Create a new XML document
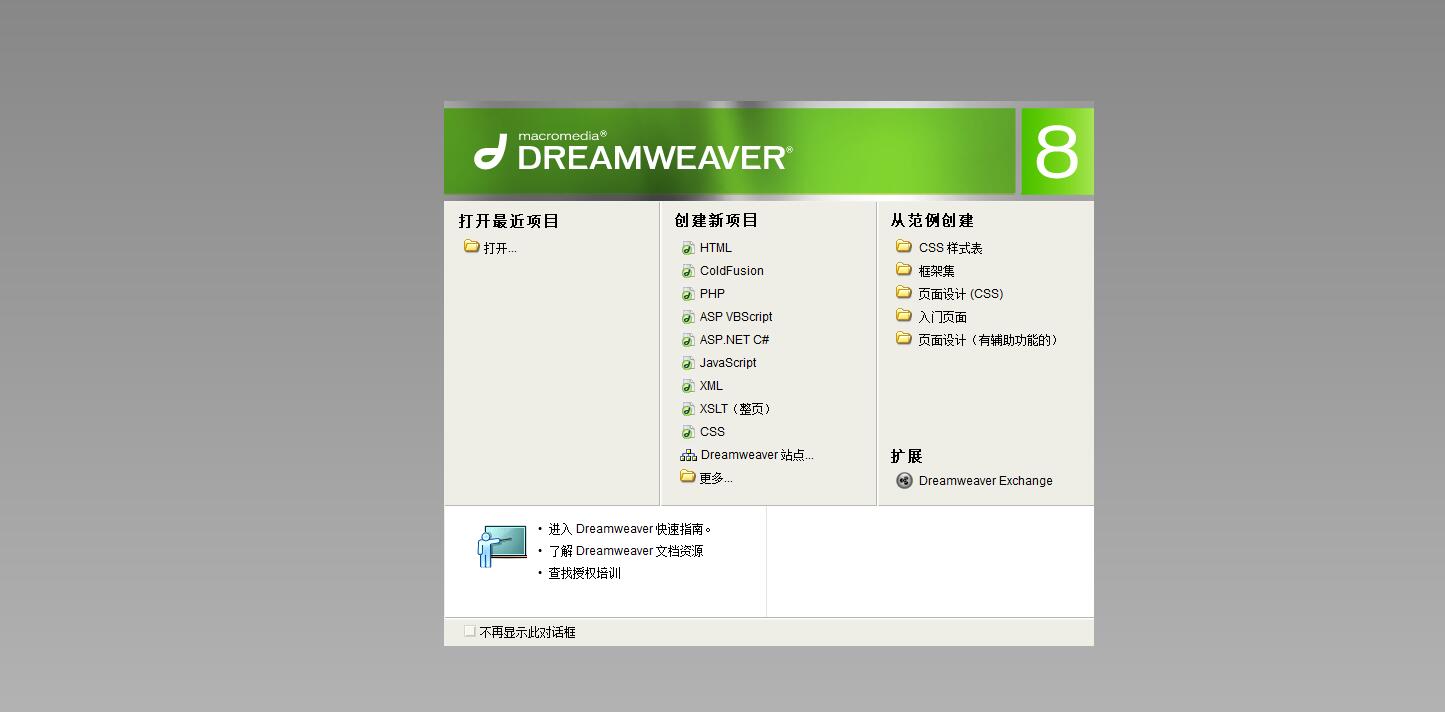 click(711, 386)
